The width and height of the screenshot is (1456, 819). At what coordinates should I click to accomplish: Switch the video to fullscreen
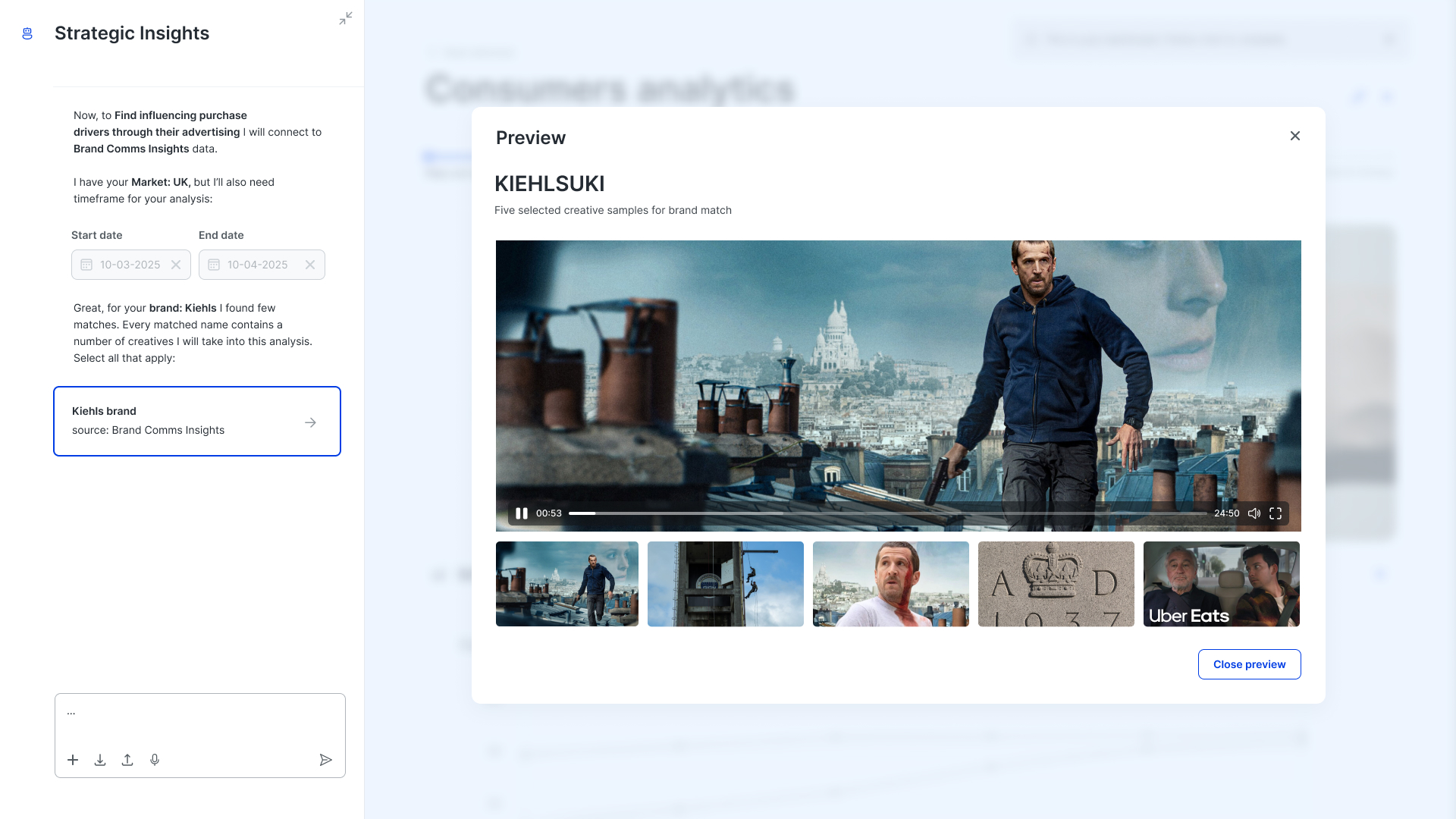tap(1276, 513)
